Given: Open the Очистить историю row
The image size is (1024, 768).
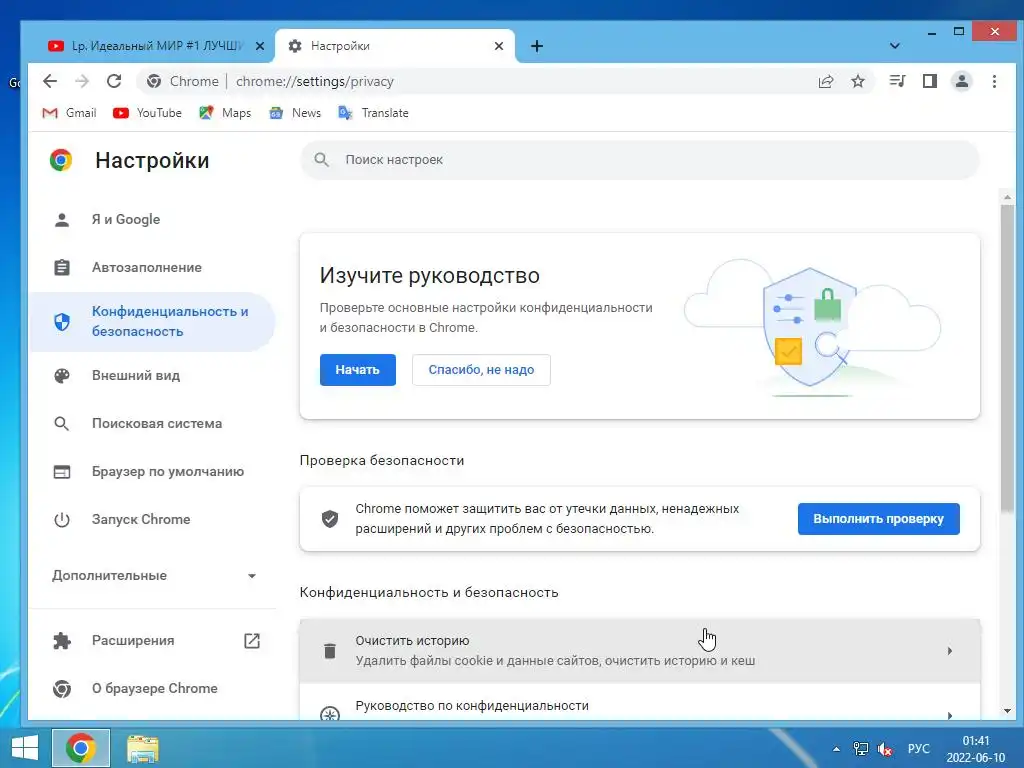Looking at the screenshot, I should (x=640, y=650).
